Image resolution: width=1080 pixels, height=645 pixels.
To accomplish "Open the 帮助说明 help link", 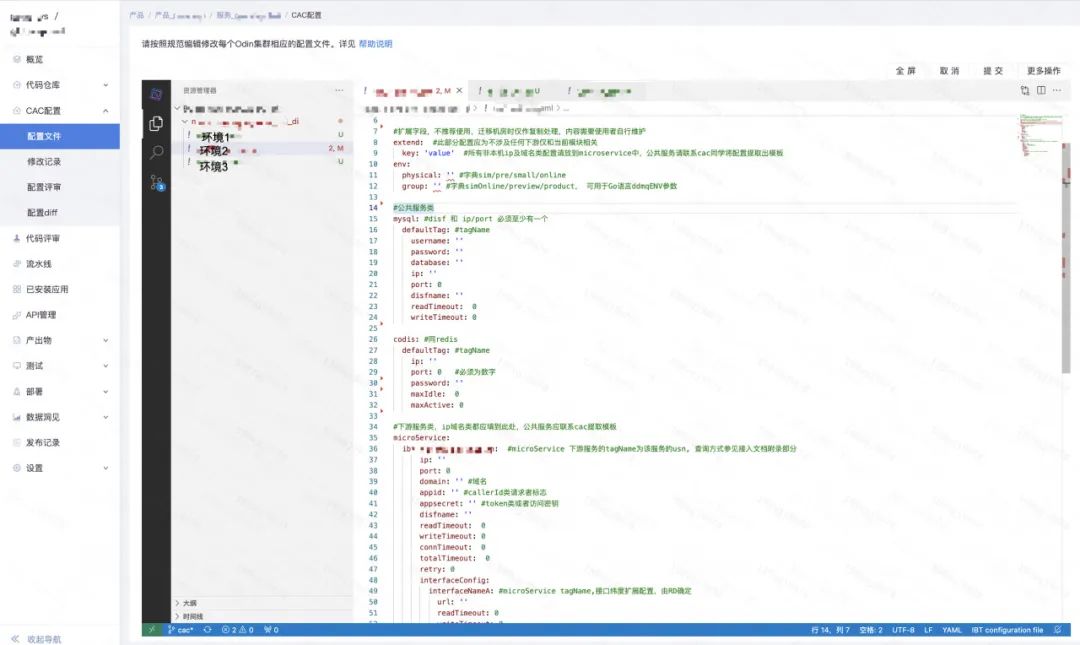I will [x=375, y=44].
